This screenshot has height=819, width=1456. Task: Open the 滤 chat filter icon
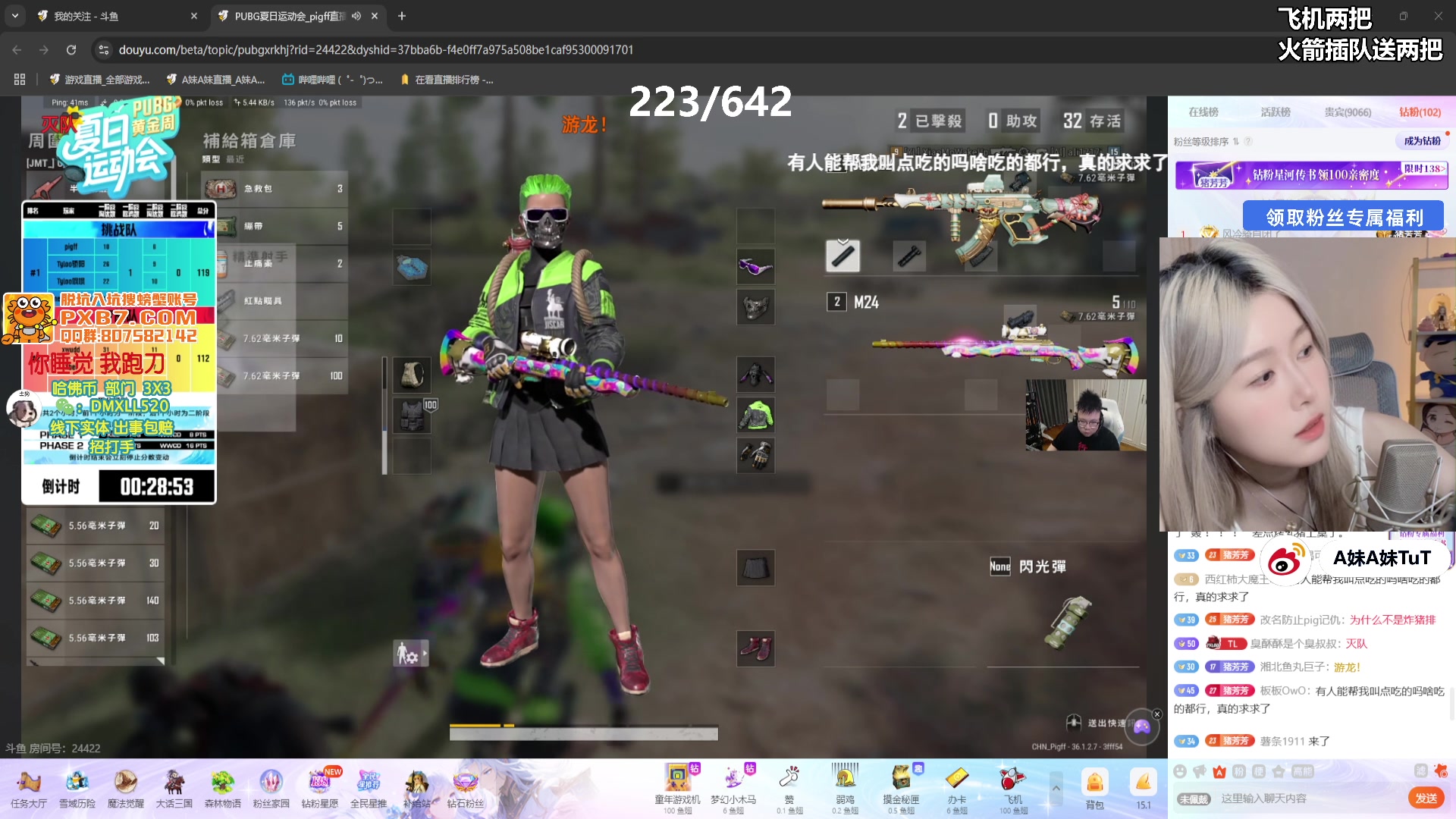click(1421, 771)
